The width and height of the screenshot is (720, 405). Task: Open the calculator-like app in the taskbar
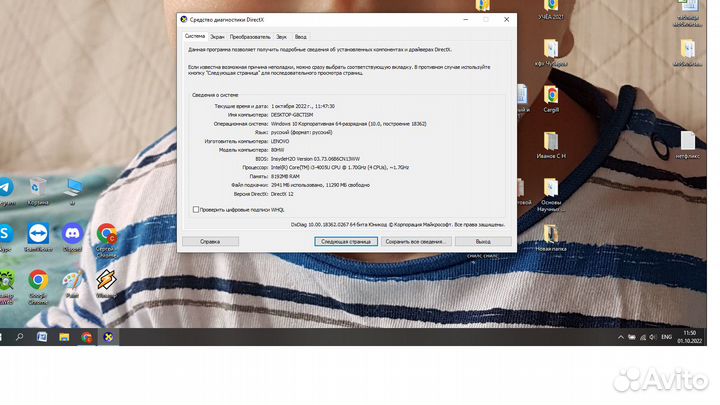[42, 337]
